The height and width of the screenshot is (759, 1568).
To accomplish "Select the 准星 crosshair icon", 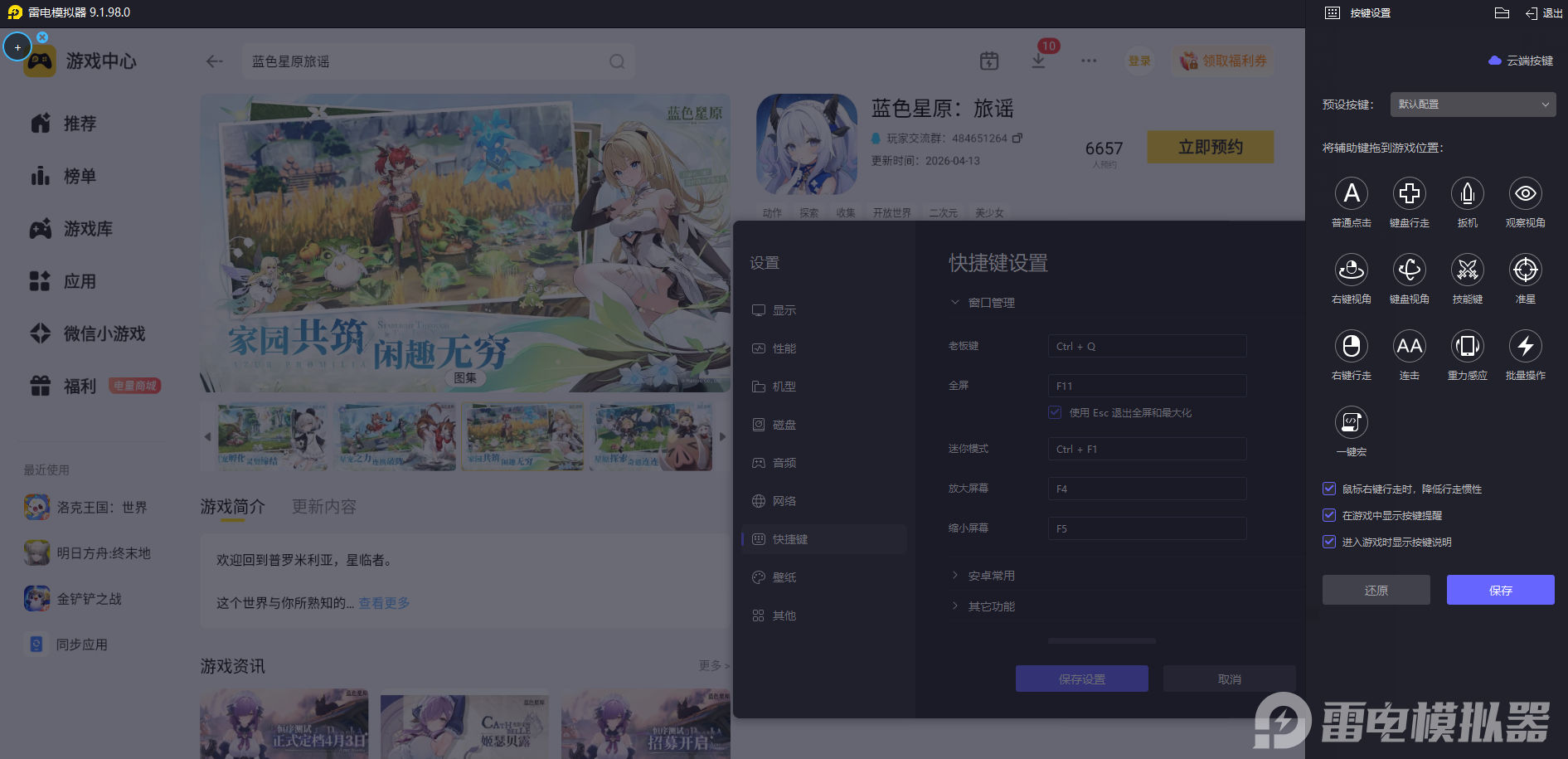I will (1525, 270).
